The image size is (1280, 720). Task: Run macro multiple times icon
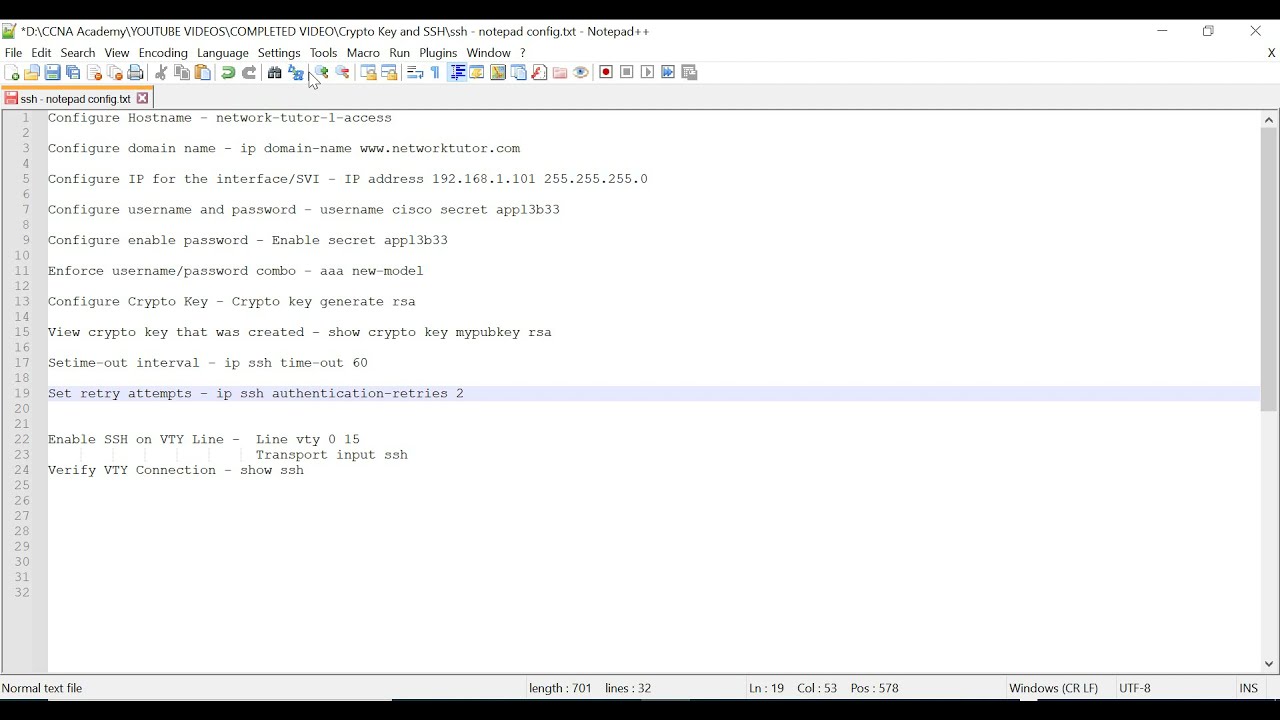(x=668, y=73)
